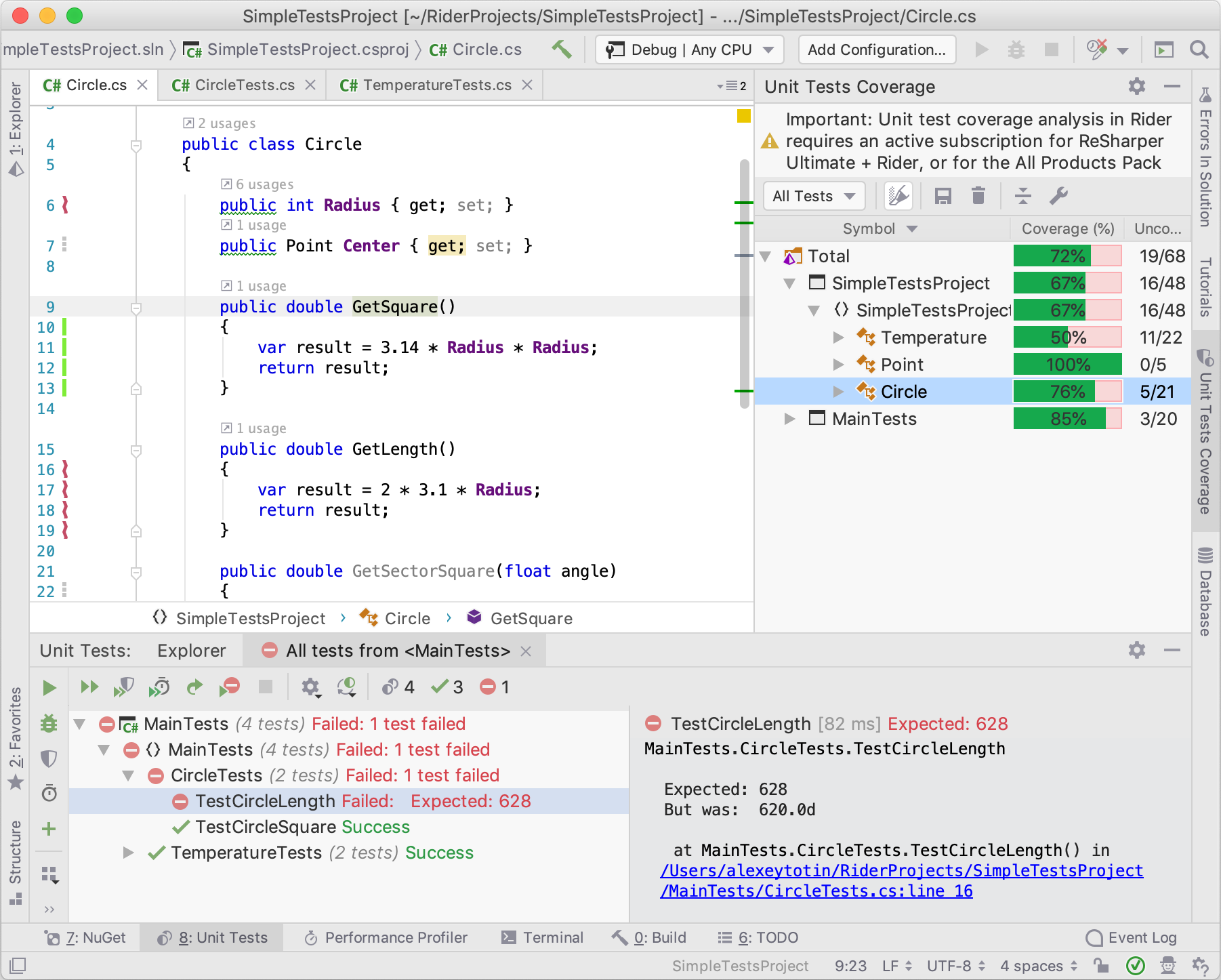Open the CircleTests.cs line 16 link

(x=816, y=891)
